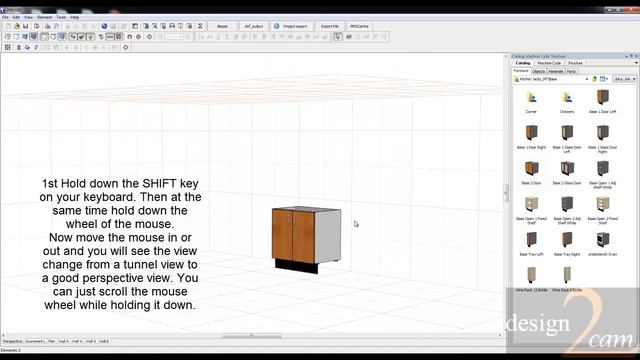Open the Drawers folder in catalog
Screen dimensions: 640x360
567,102
